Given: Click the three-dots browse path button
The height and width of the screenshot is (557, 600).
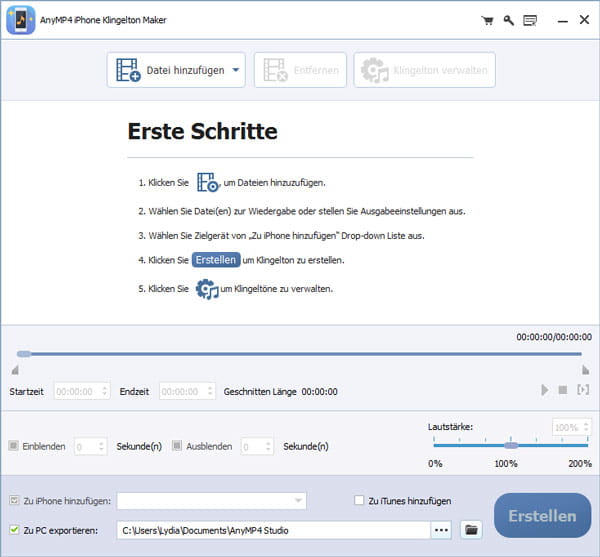Looking at the screenshot, I should pyautogui.click(x=441, y=529).
